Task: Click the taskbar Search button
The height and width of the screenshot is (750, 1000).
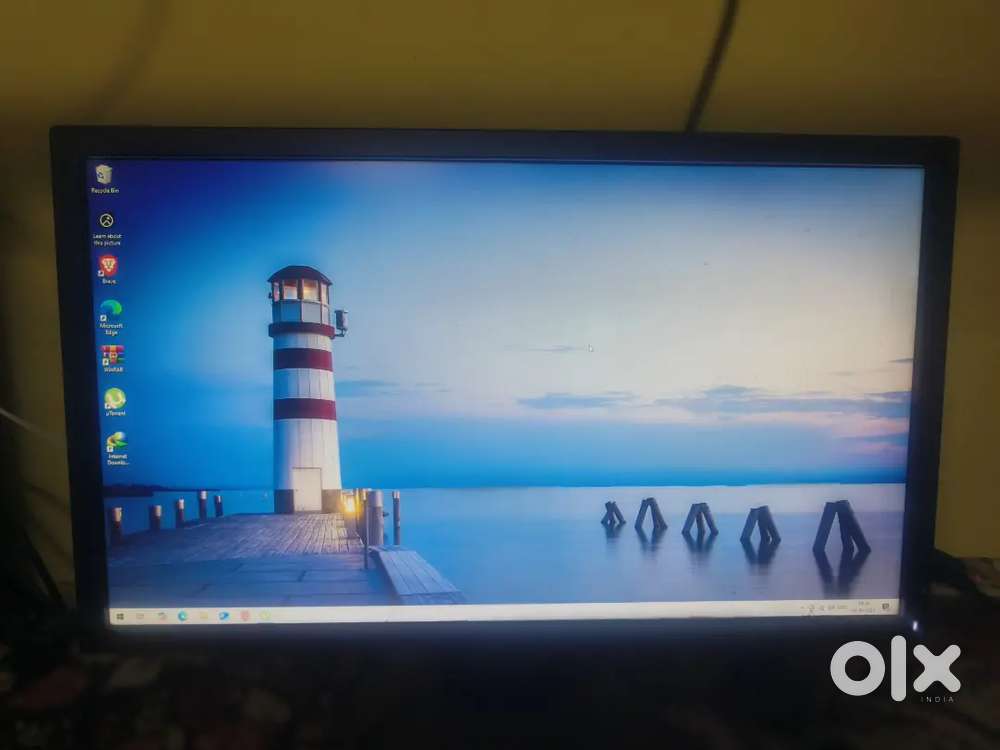Action: click(x=140, y=616)
